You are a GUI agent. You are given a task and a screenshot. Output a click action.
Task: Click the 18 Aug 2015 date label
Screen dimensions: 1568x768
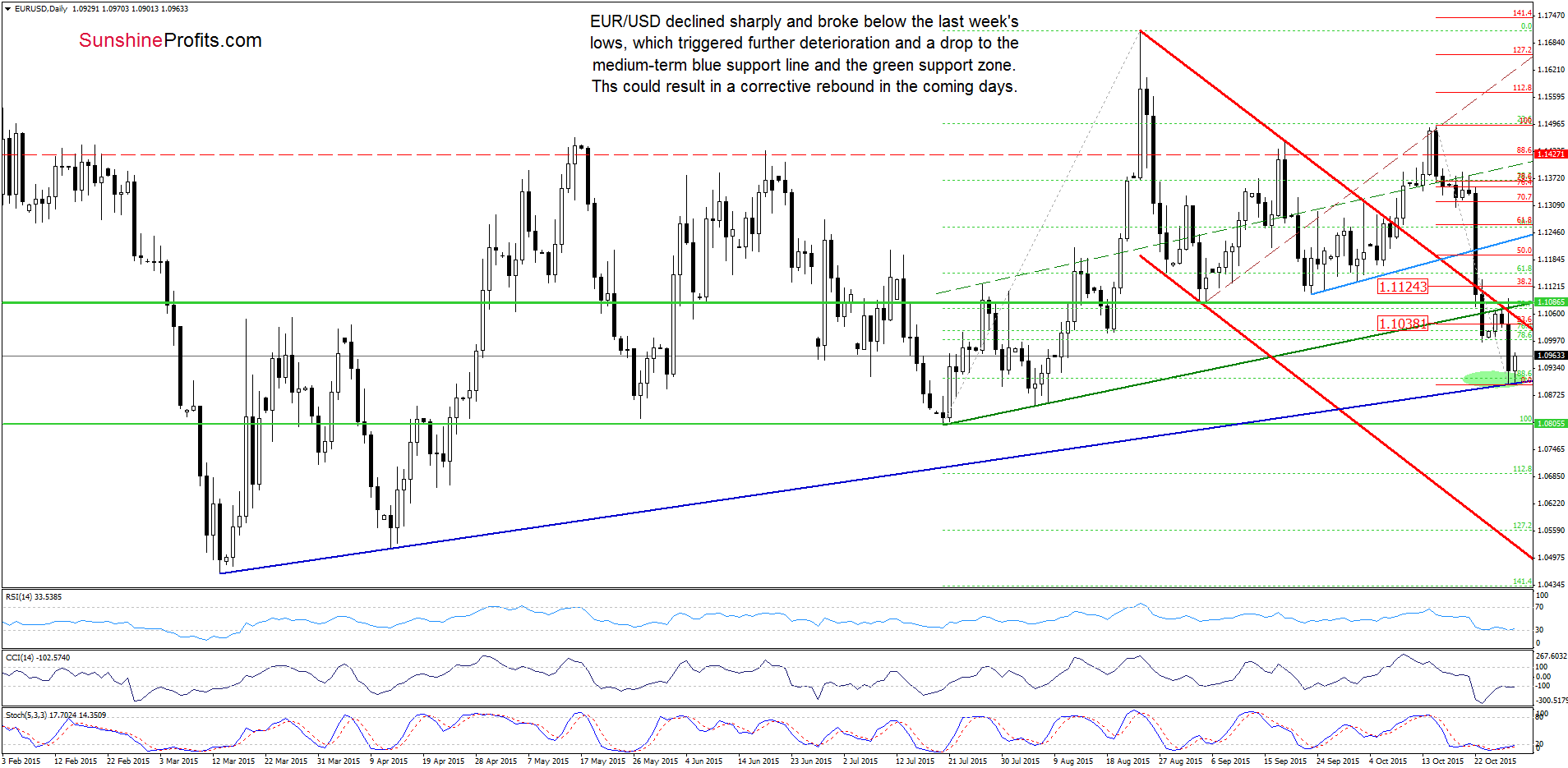pyautogui.click(x=1128, y=761)
